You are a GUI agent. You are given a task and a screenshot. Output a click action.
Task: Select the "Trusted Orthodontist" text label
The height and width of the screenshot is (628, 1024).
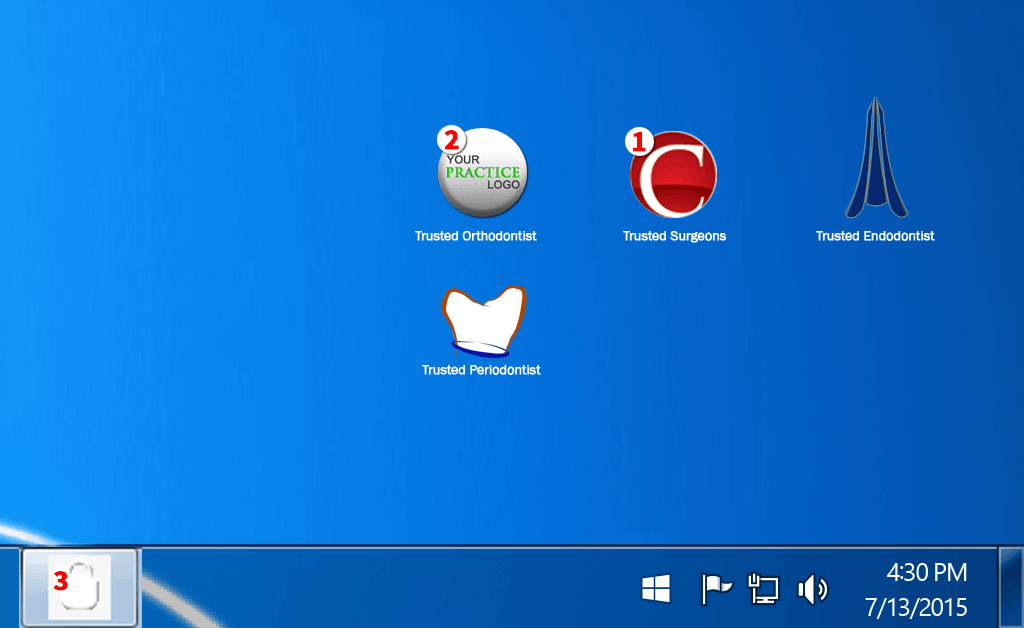(476, 237)
